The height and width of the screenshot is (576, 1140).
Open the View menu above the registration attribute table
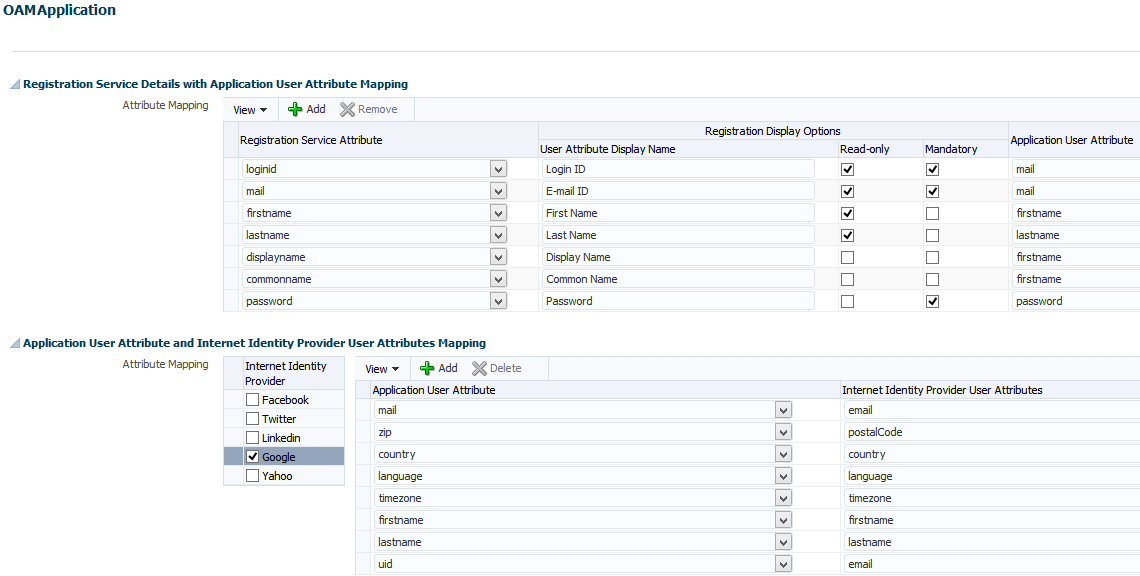(248, 109)
